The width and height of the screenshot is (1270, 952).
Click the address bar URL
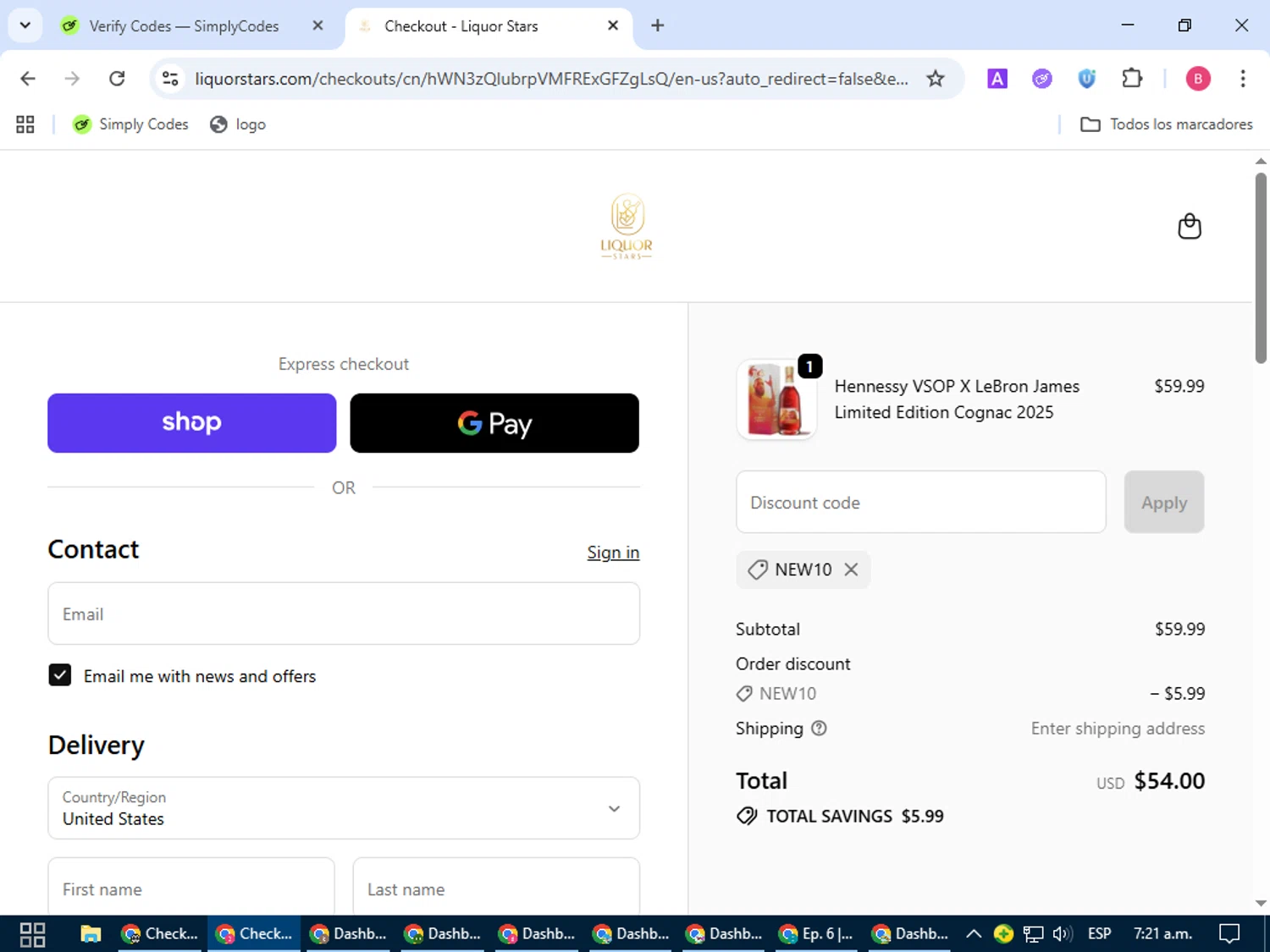click(x=551, y=79)
